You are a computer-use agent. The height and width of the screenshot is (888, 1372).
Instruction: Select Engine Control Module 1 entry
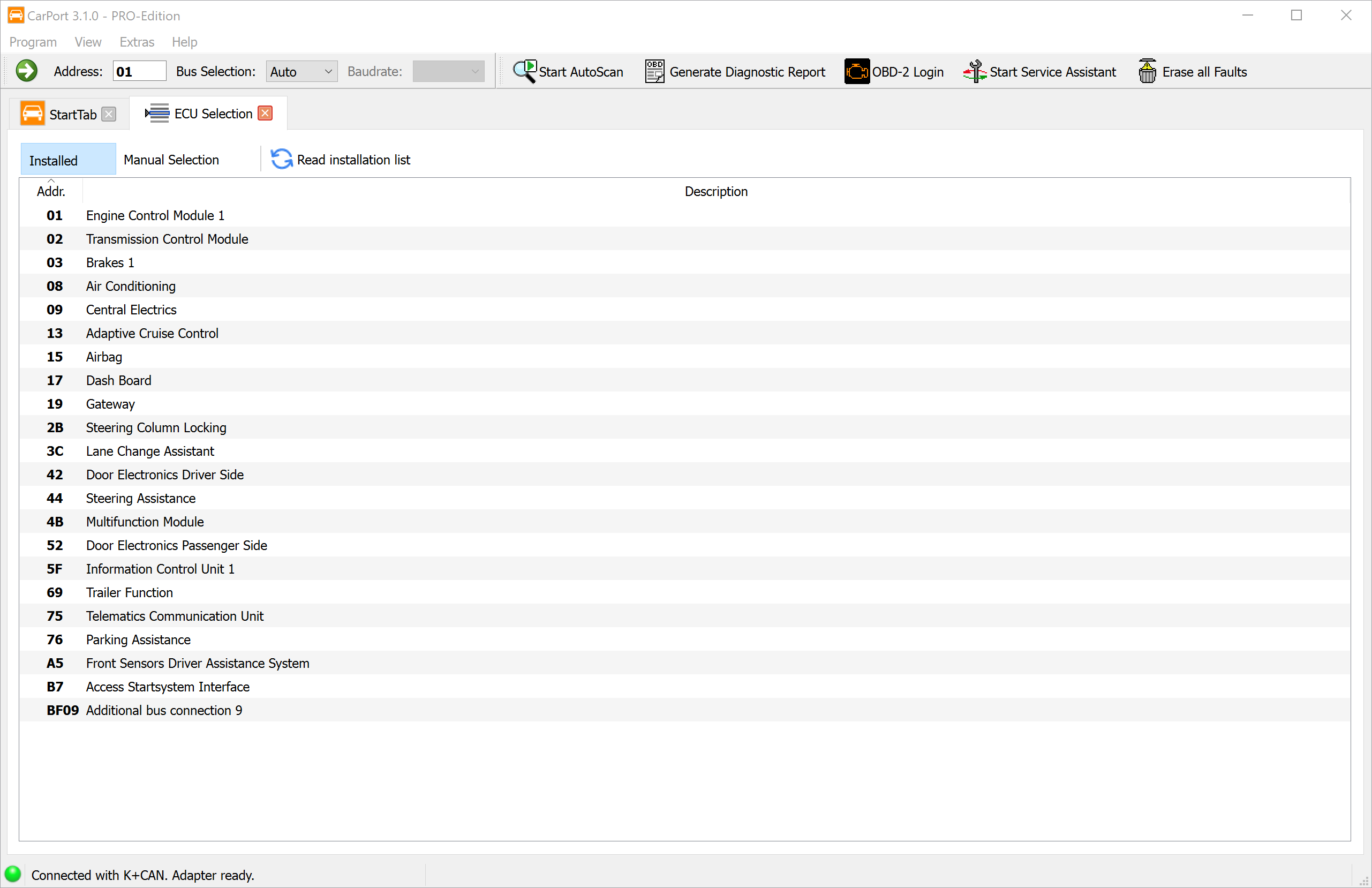155,215
